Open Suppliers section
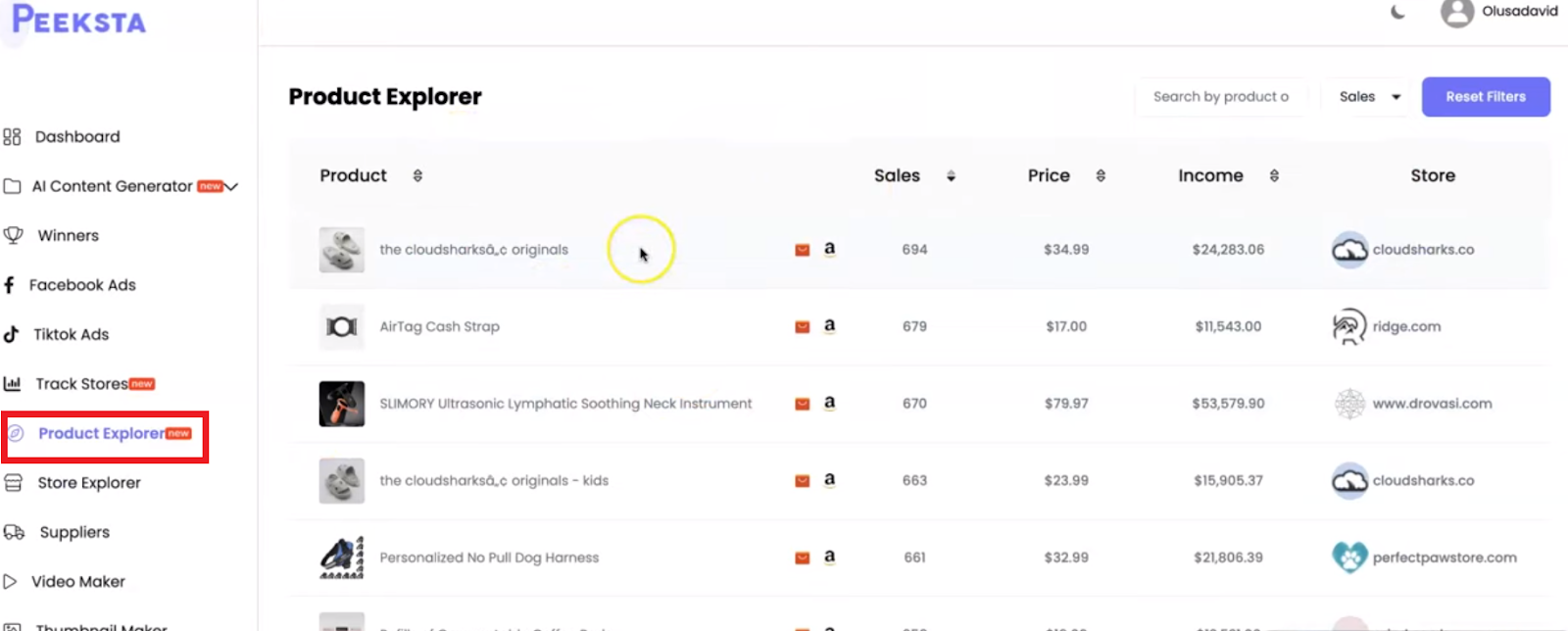Image resolution: width=1568 pixels, height=631 pixels. click(74, 532)
